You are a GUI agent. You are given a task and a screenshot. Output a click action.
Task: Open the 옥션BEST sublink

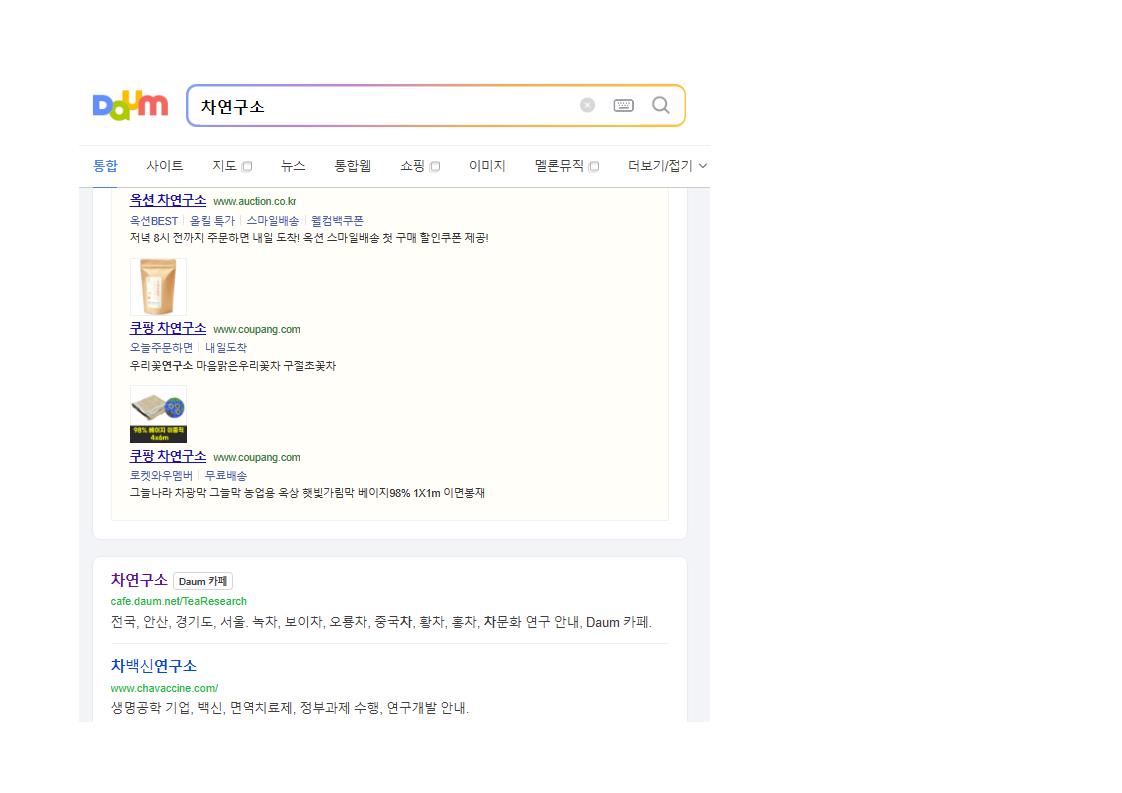(154, 220)
